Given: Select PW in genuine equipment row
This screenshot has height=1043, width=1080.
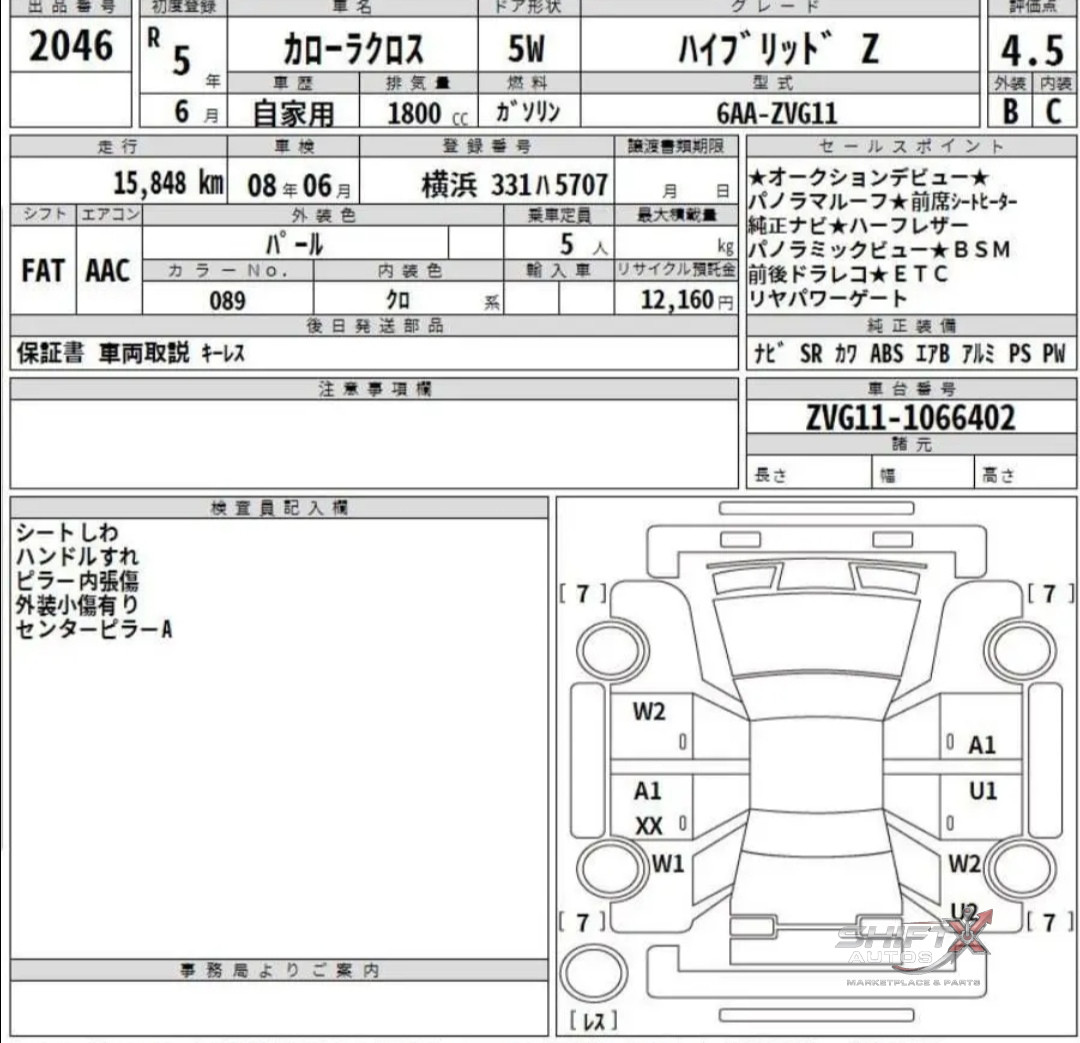Looking at the screenshot, I should coord(1054,354).
